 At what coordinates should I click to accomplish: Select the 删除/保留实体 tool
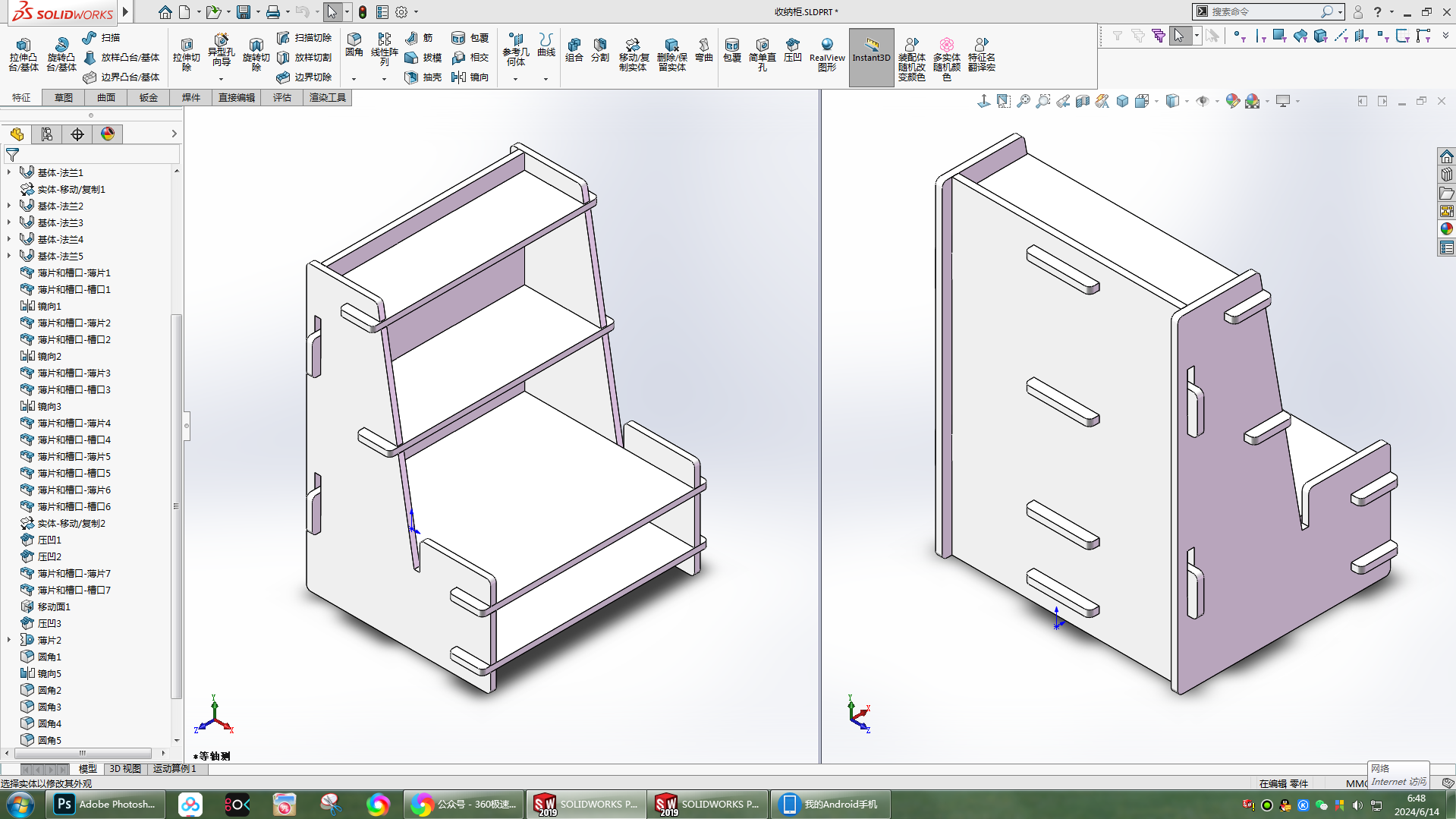tap(671, 55)
